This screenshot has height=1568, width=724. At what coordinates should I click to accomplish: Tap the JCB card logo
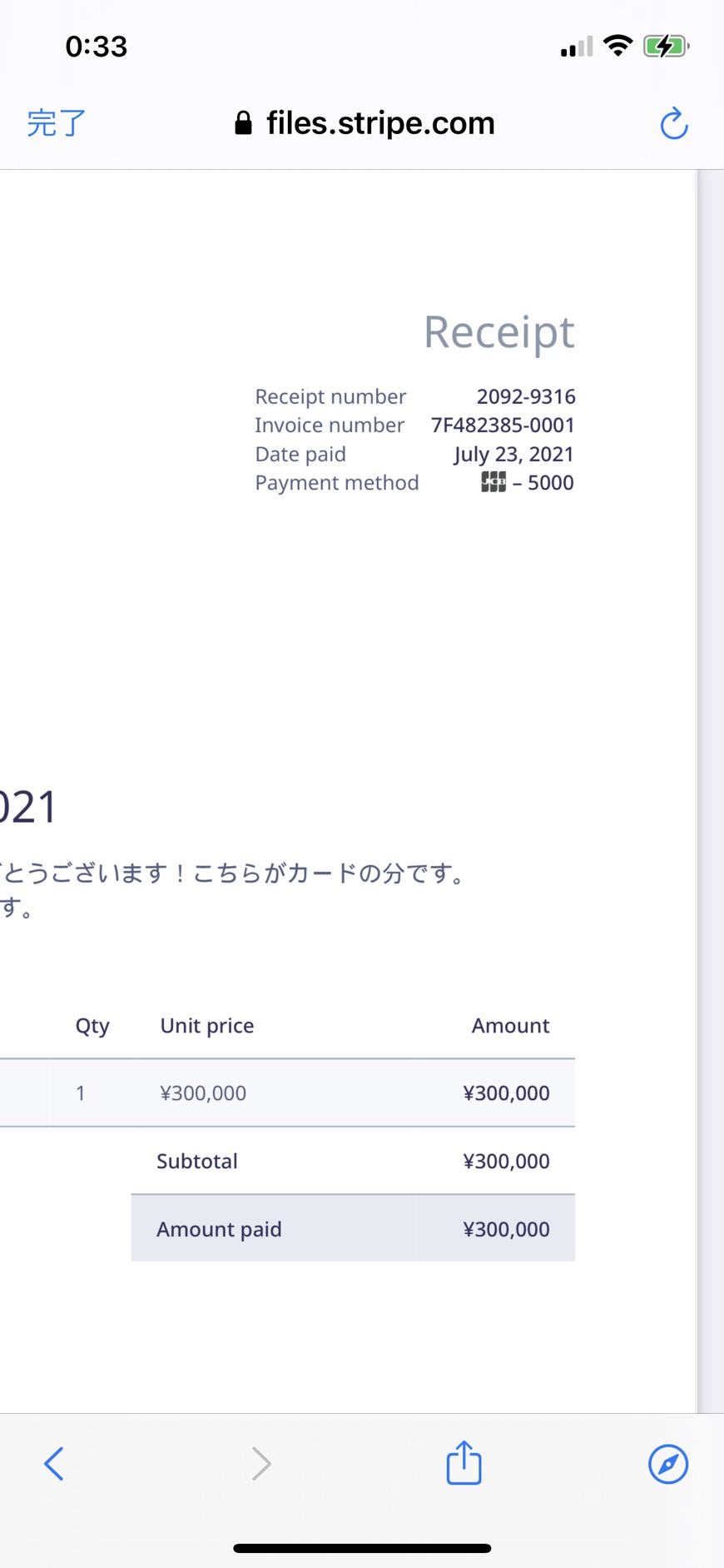[493, 482]
